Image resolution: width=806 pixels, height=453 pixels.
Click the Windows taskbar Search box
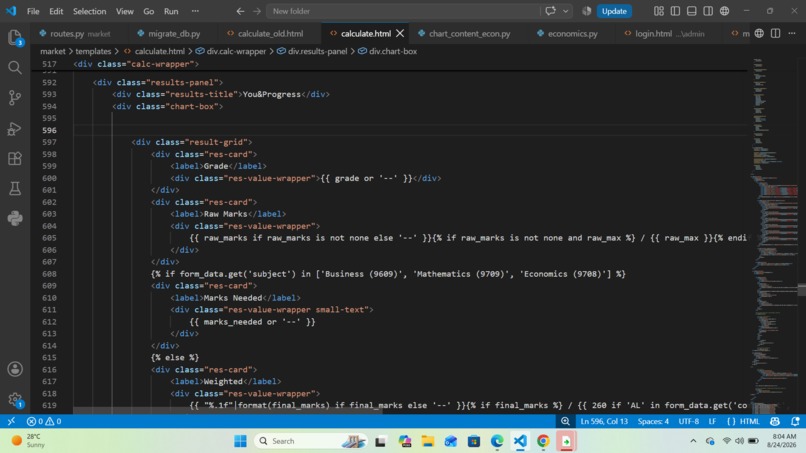pyautogui.click(x=310, y=441)
